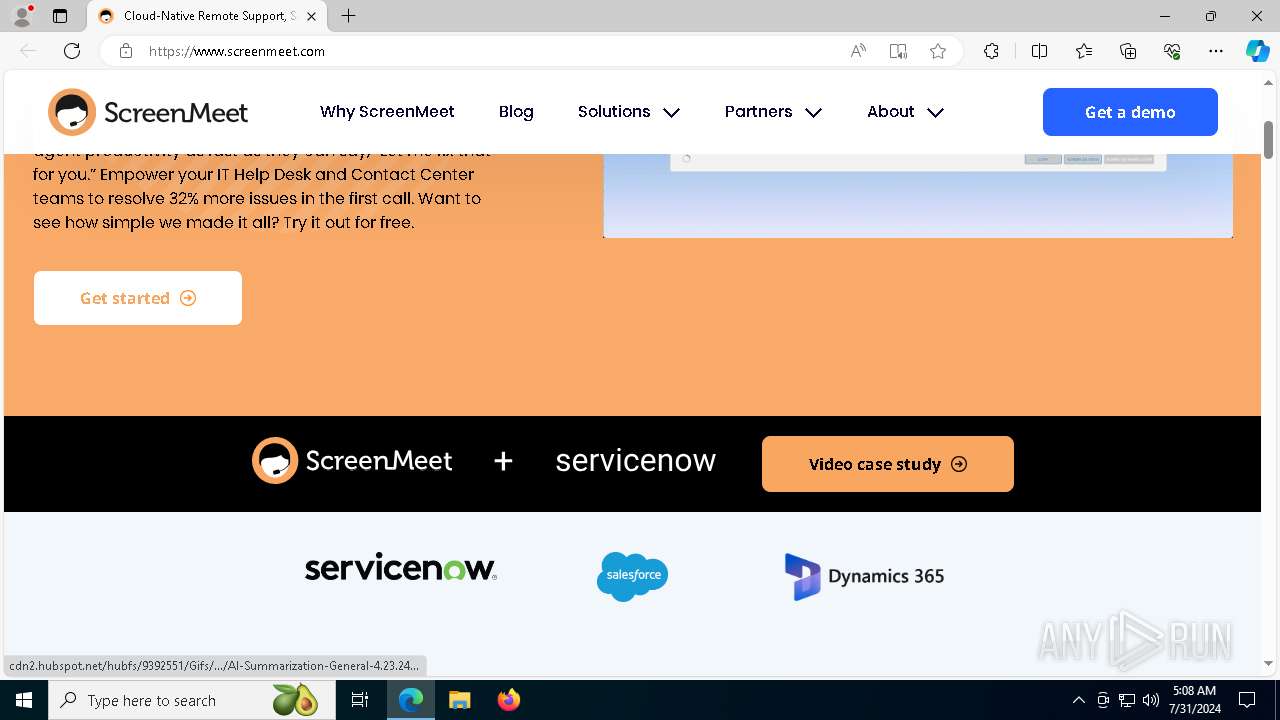Click the ServiceNow partner logo

[401, 567]
